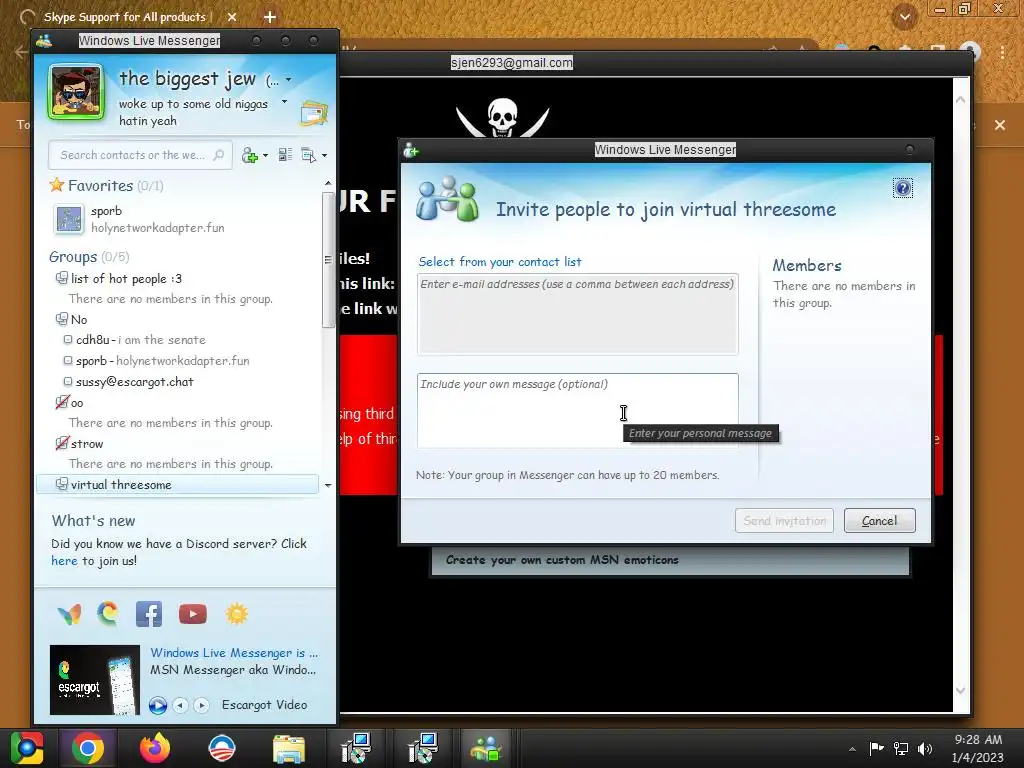Open the display name dropdown arrow
Viewport: 1024px width, 768px height.
pos(289,80)
